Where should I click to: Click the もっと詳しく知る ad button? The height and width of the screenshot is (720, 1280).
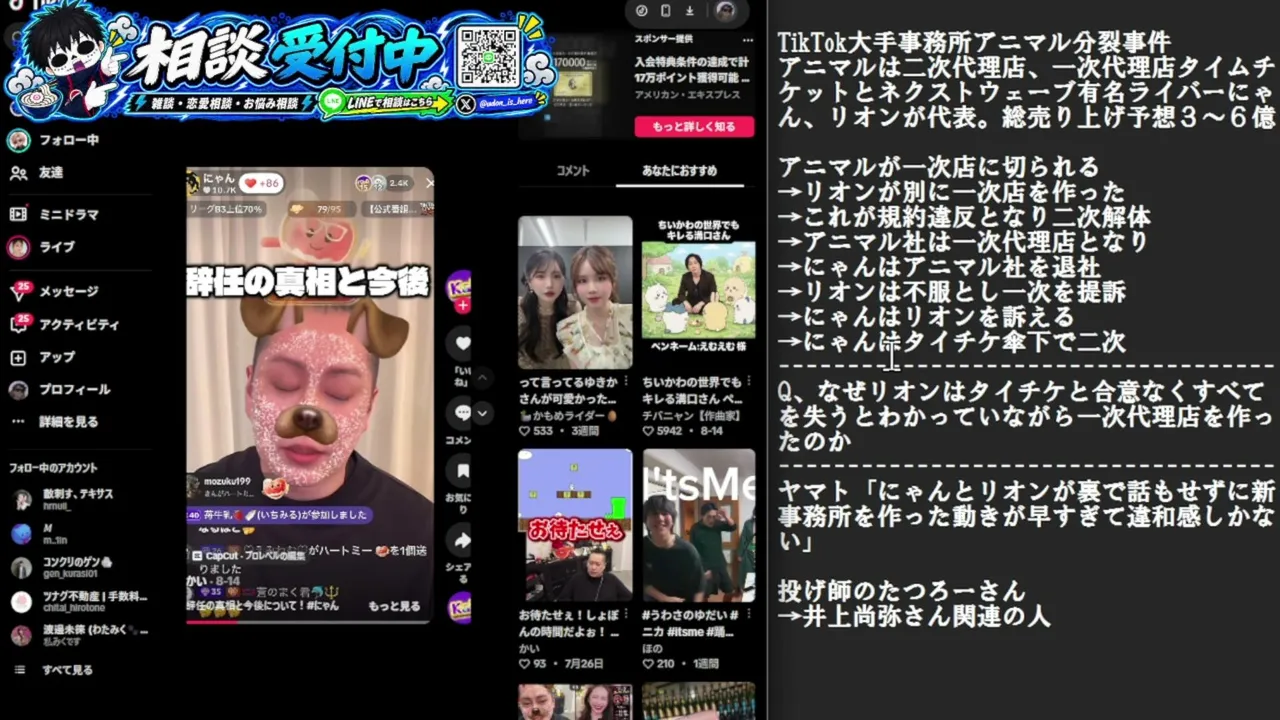pos(694,127)
